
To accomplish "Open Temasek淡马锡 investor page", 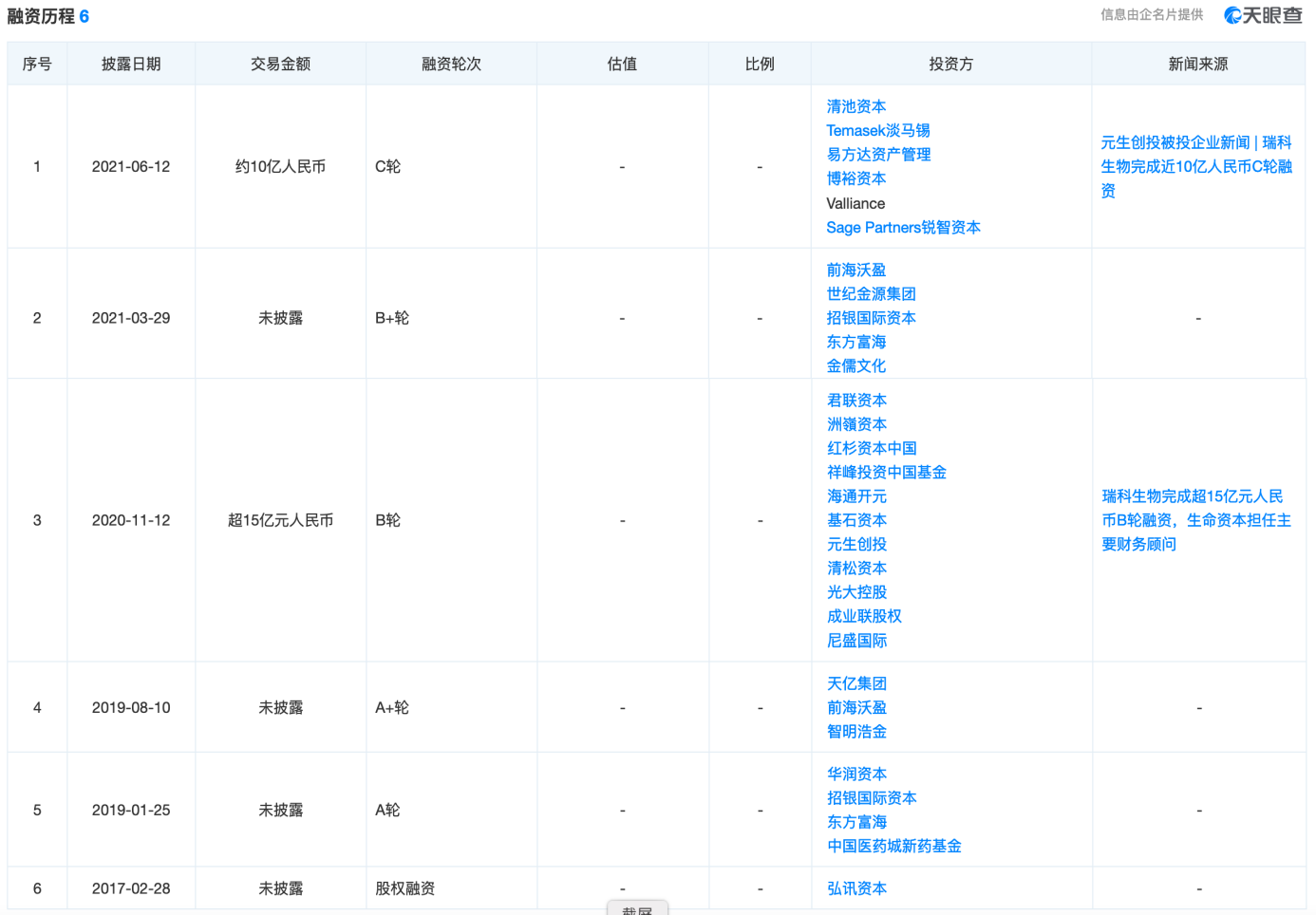I will point(877,130).
